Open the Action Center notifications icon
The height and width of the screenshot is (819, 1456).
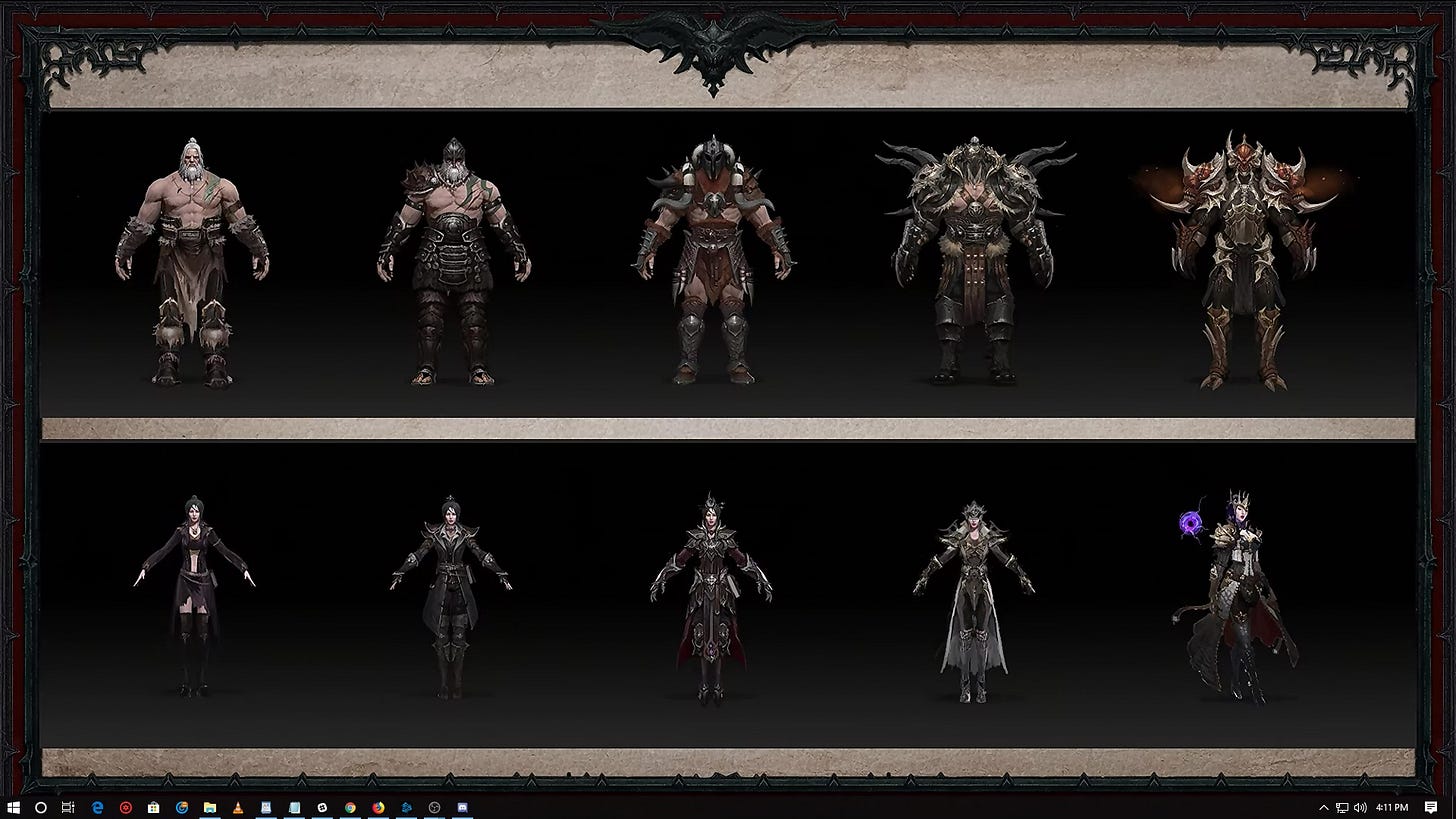coord(1431,807)
